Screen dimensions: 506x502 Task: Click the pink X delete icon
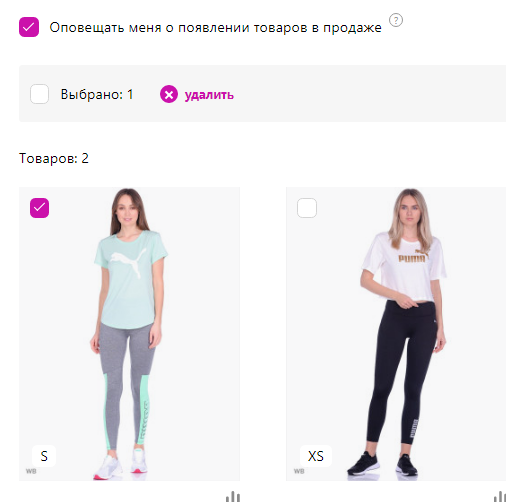169,94
